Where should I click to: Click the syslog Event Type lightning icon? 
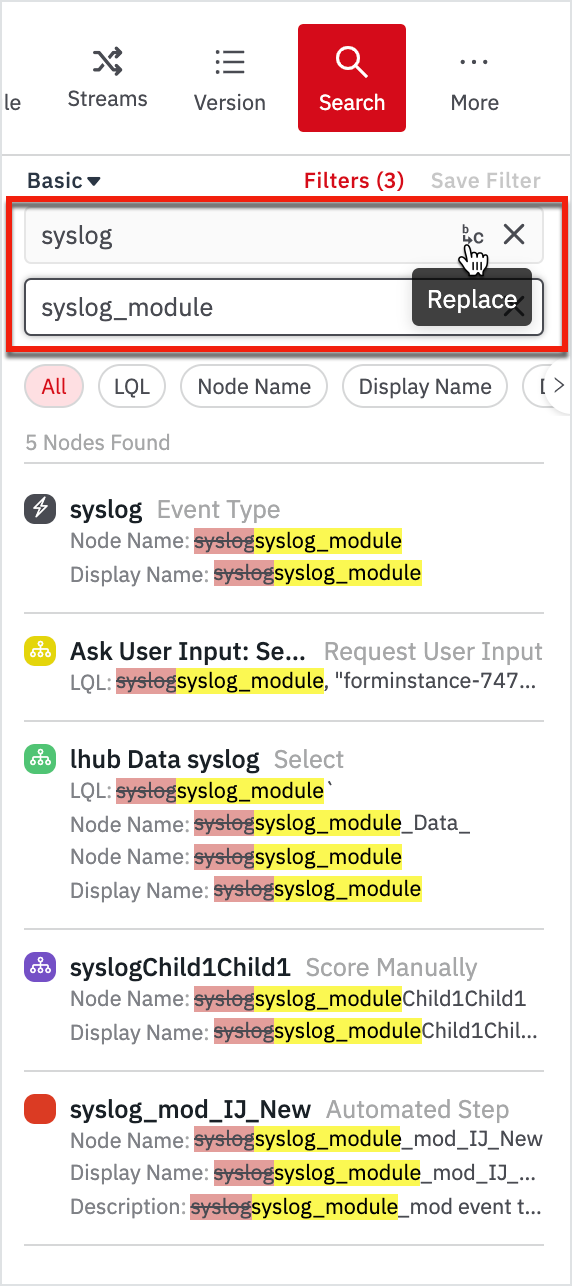pos(39,509)
